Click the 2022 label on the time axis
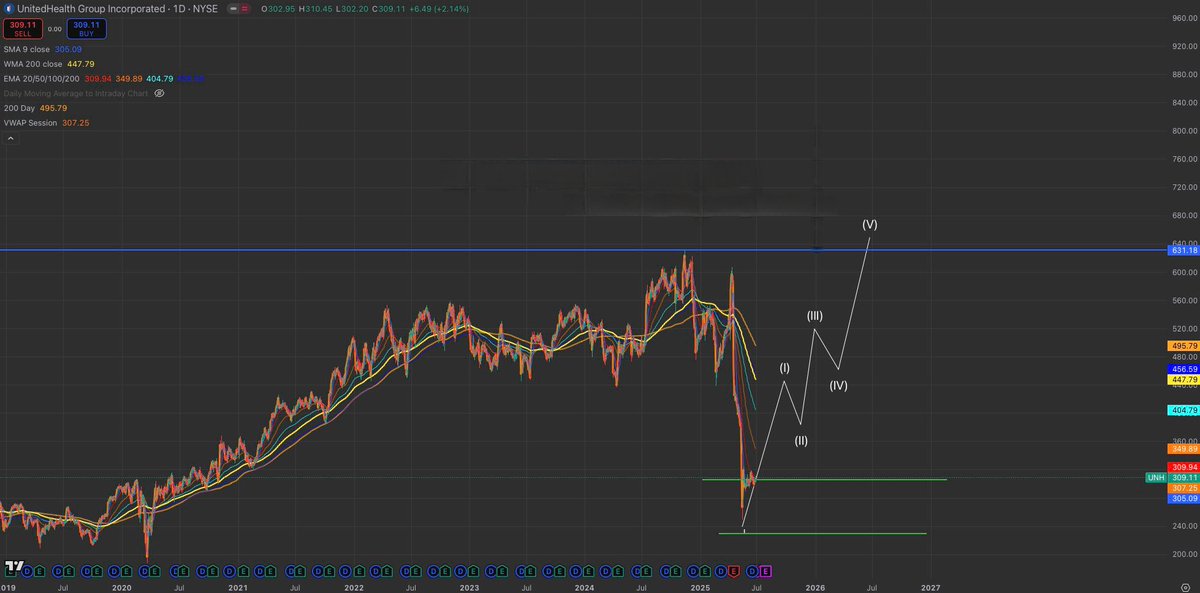The height and width of the screenshot is (593, 1200). click(x=353, y=588)
